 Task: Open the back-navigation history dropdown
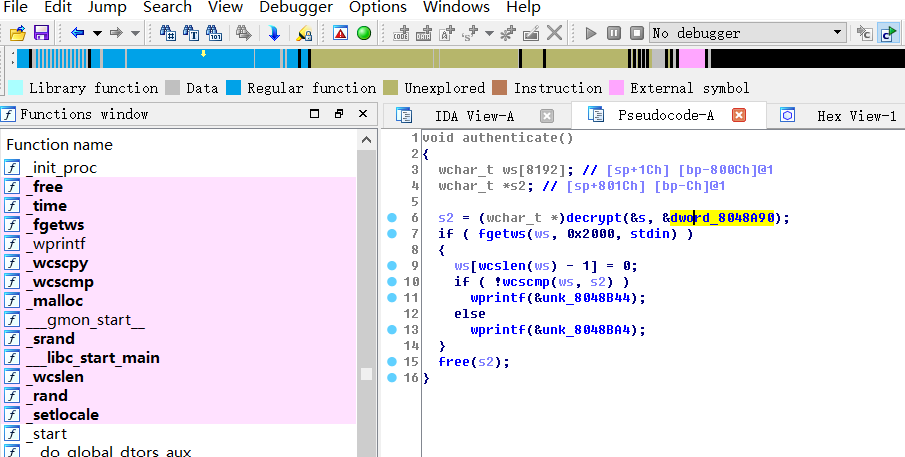(x=97, y=33)
